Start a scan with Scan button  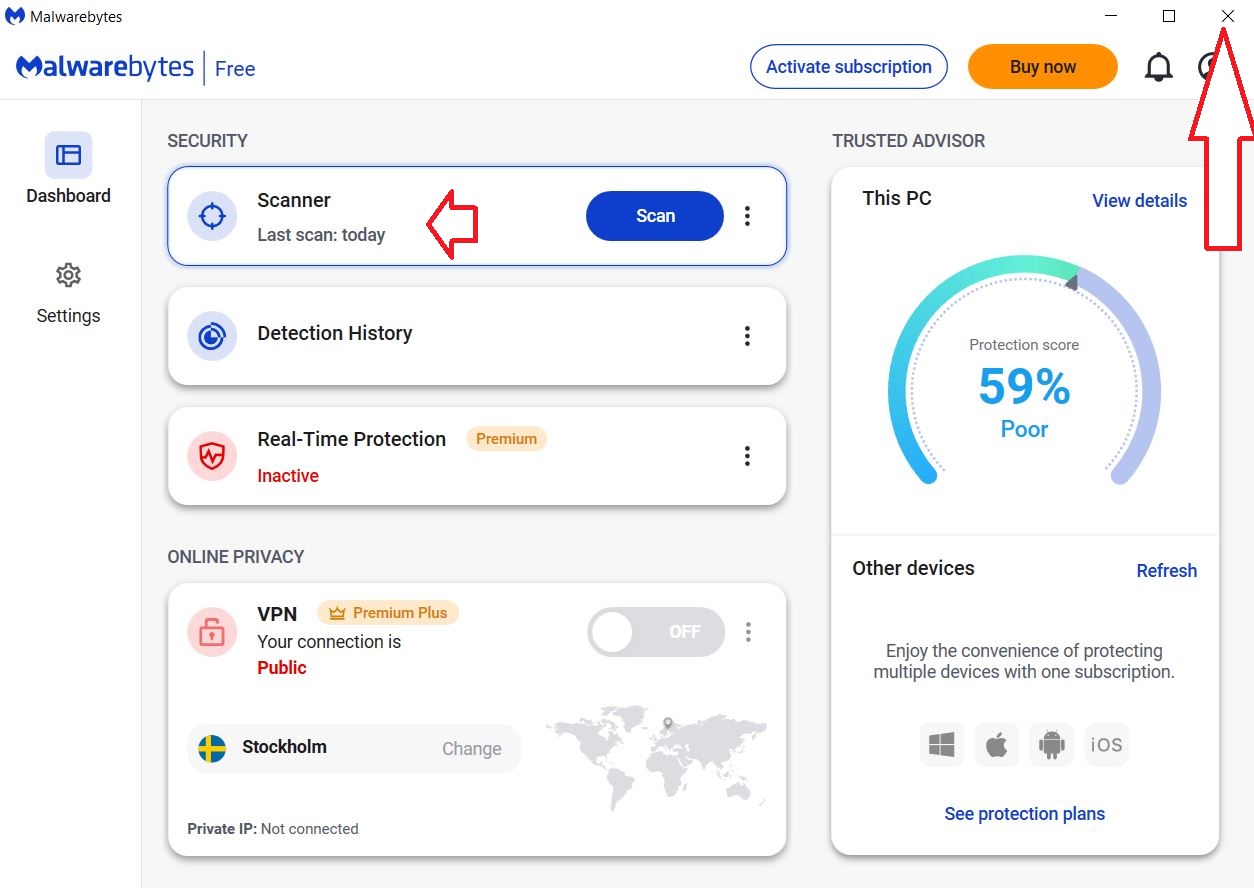(x=655, y=216)
